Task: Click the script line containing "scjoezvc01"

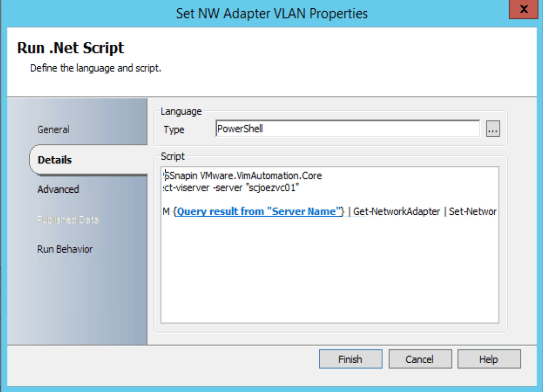Action: [231, 188]
